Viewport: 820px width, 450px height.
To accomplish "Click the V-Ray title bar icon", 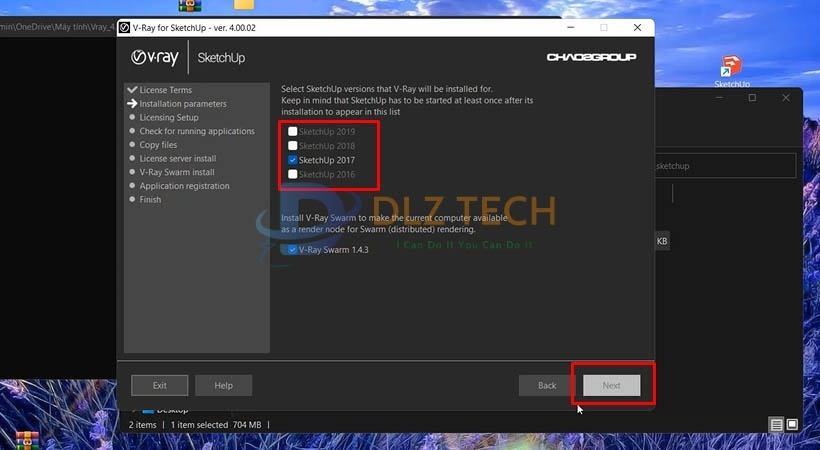I will pos(124,27).
